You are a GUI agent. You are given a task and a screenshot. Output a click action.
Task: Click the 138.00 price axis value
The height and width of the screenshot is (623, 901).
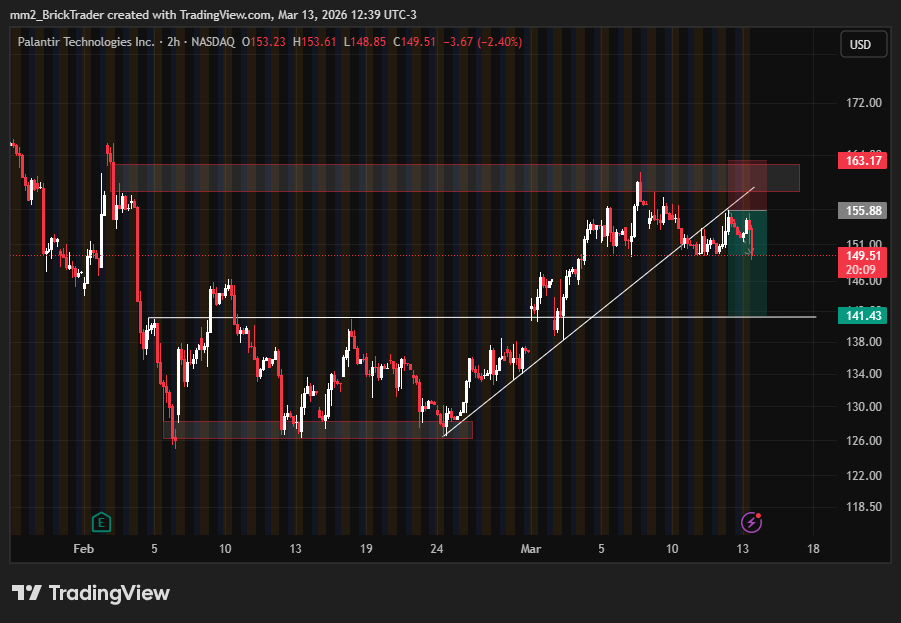coord(864,341)
